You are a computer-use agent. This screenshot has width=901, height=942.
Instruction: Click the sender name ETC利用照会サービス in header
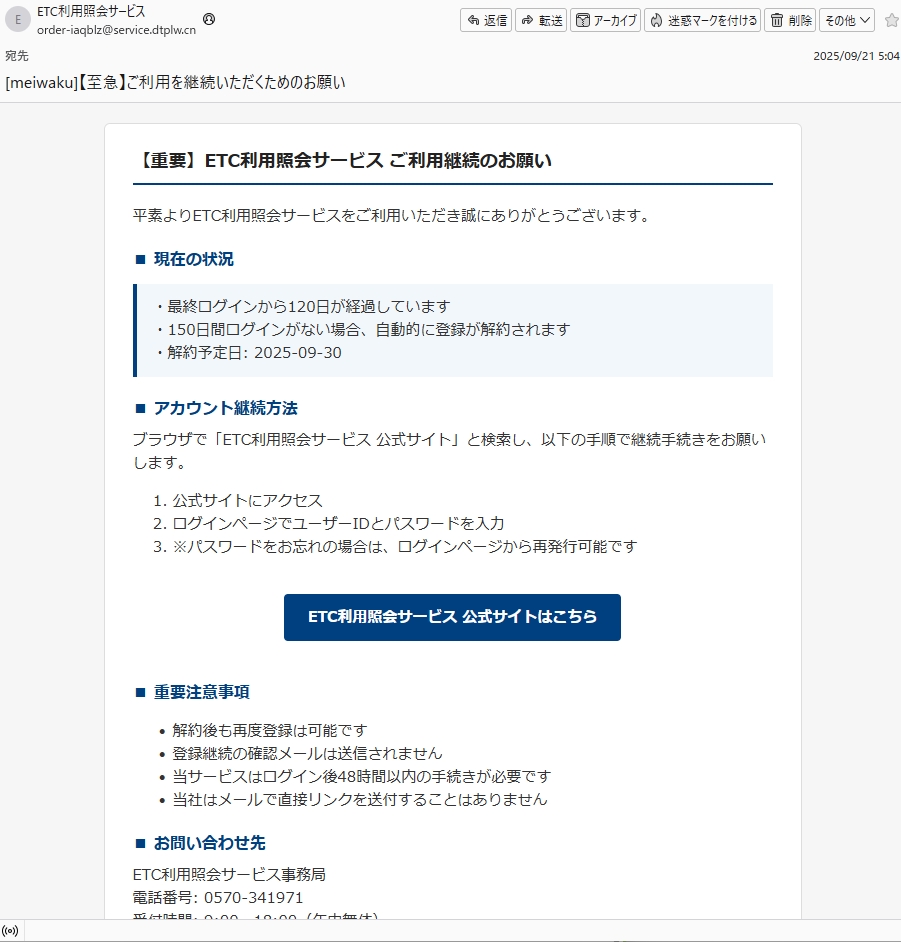(x=91, y=11)
